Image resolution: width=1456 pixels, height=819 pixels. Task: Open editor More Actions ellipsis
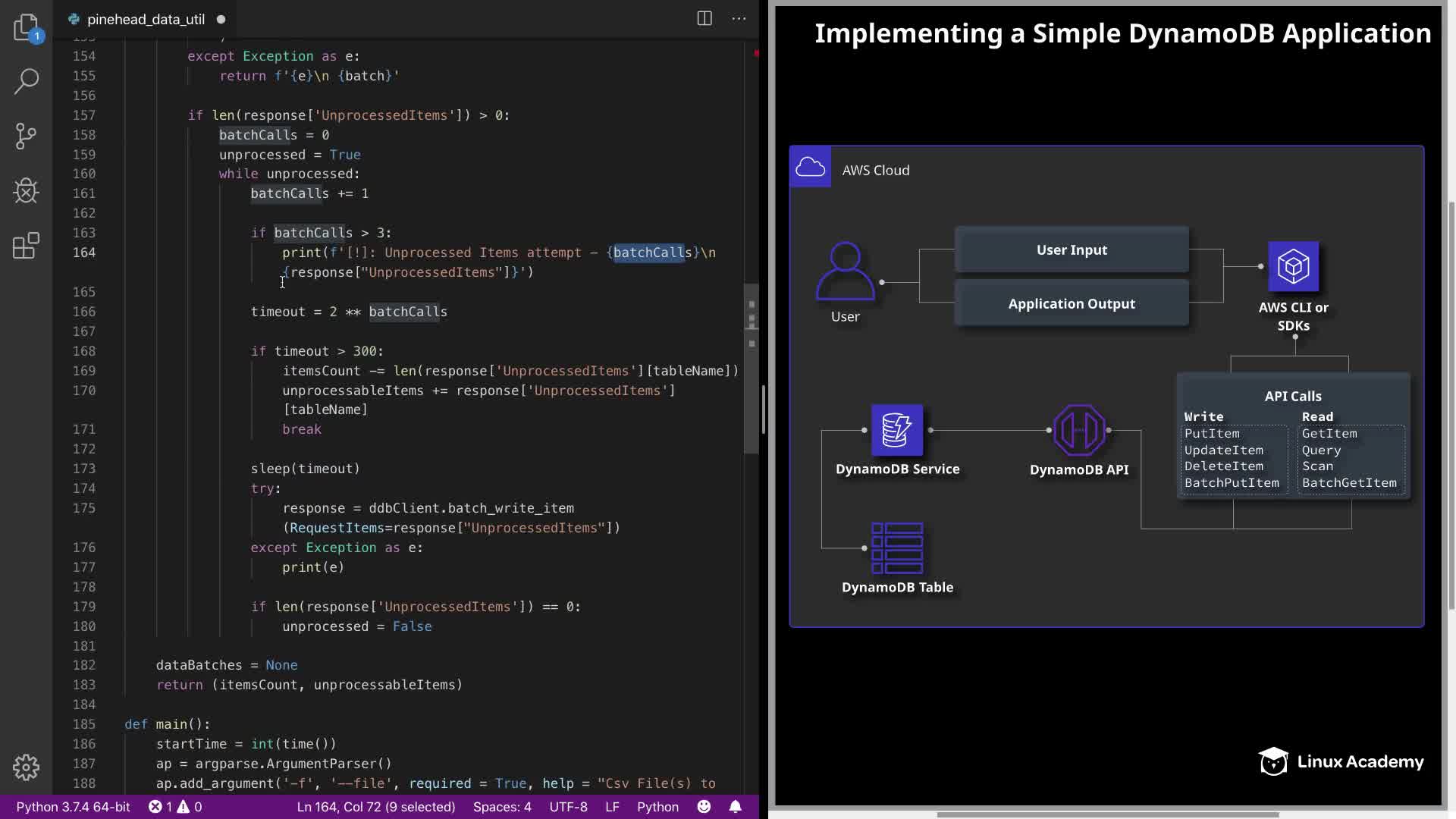tap(739, 19)
